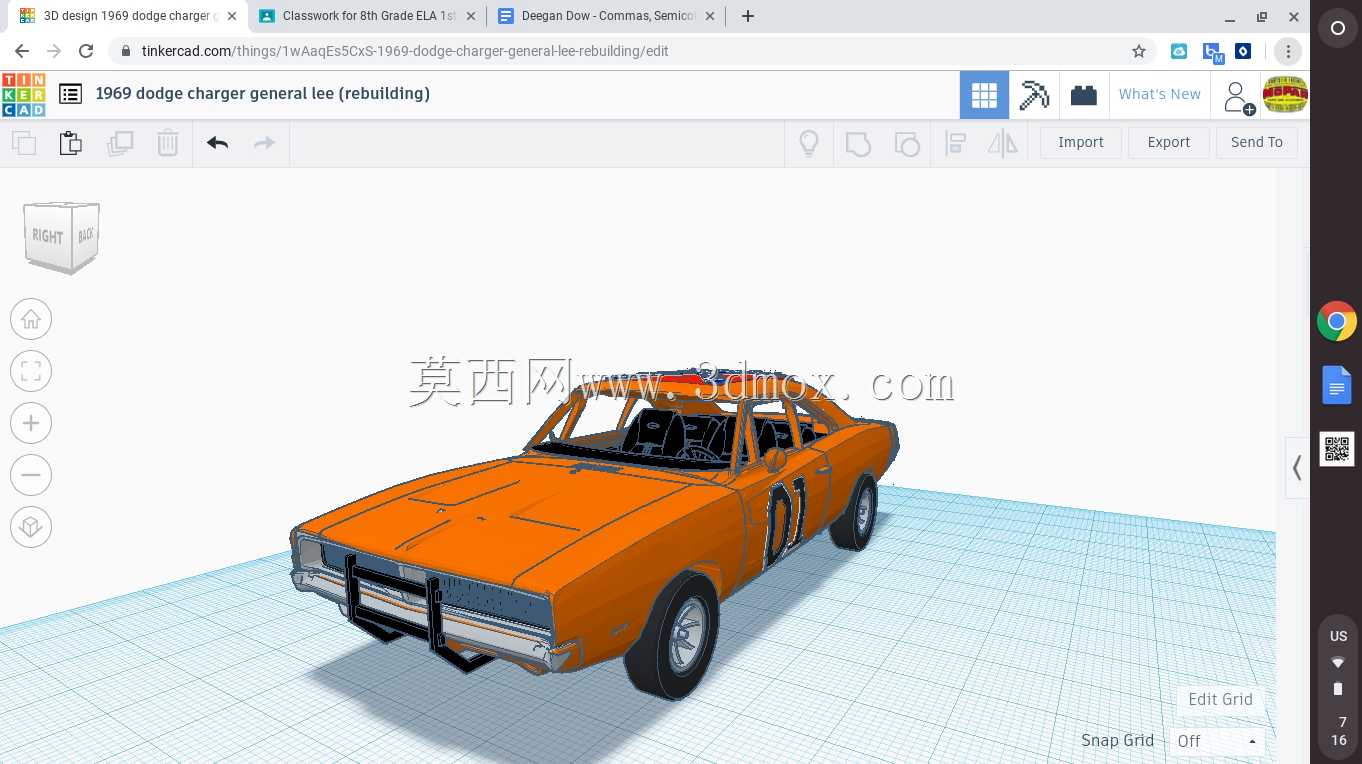Open the user profile avatar
This screenshot has width=1362, height=764.
tap(1285, 95)
